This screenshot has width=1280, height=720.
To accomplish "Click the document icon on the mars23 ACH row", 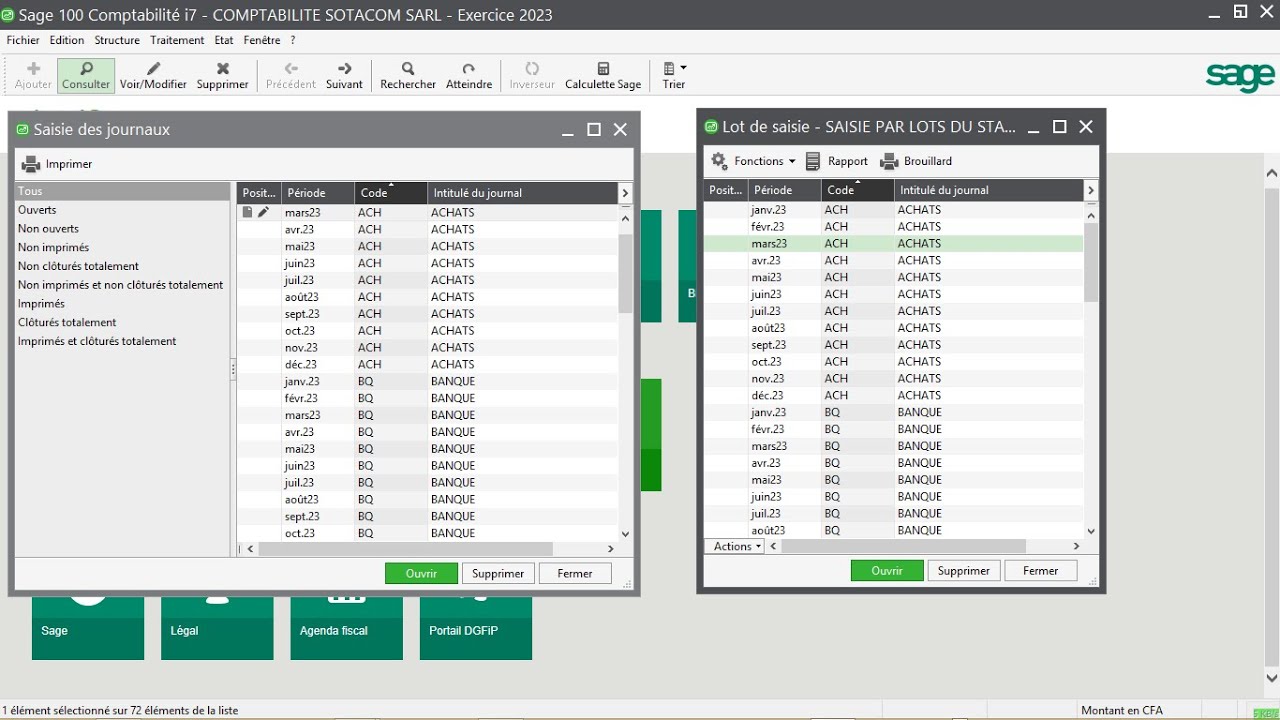I will (x=247, y=212).
